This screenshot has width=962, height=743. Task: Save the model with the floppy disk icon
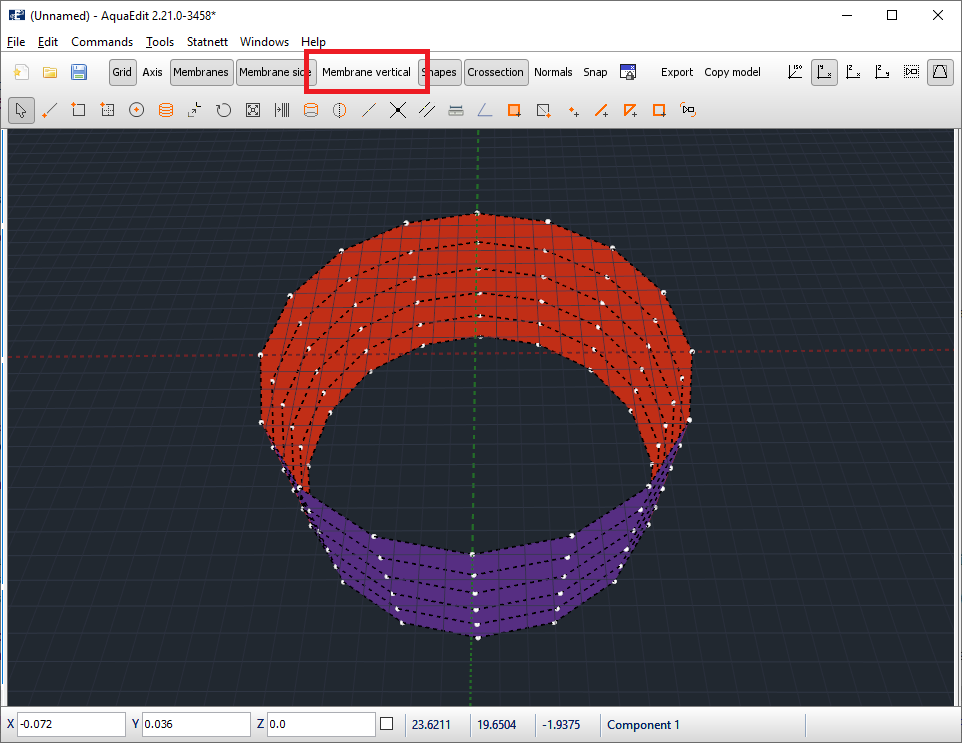(79, 72)
